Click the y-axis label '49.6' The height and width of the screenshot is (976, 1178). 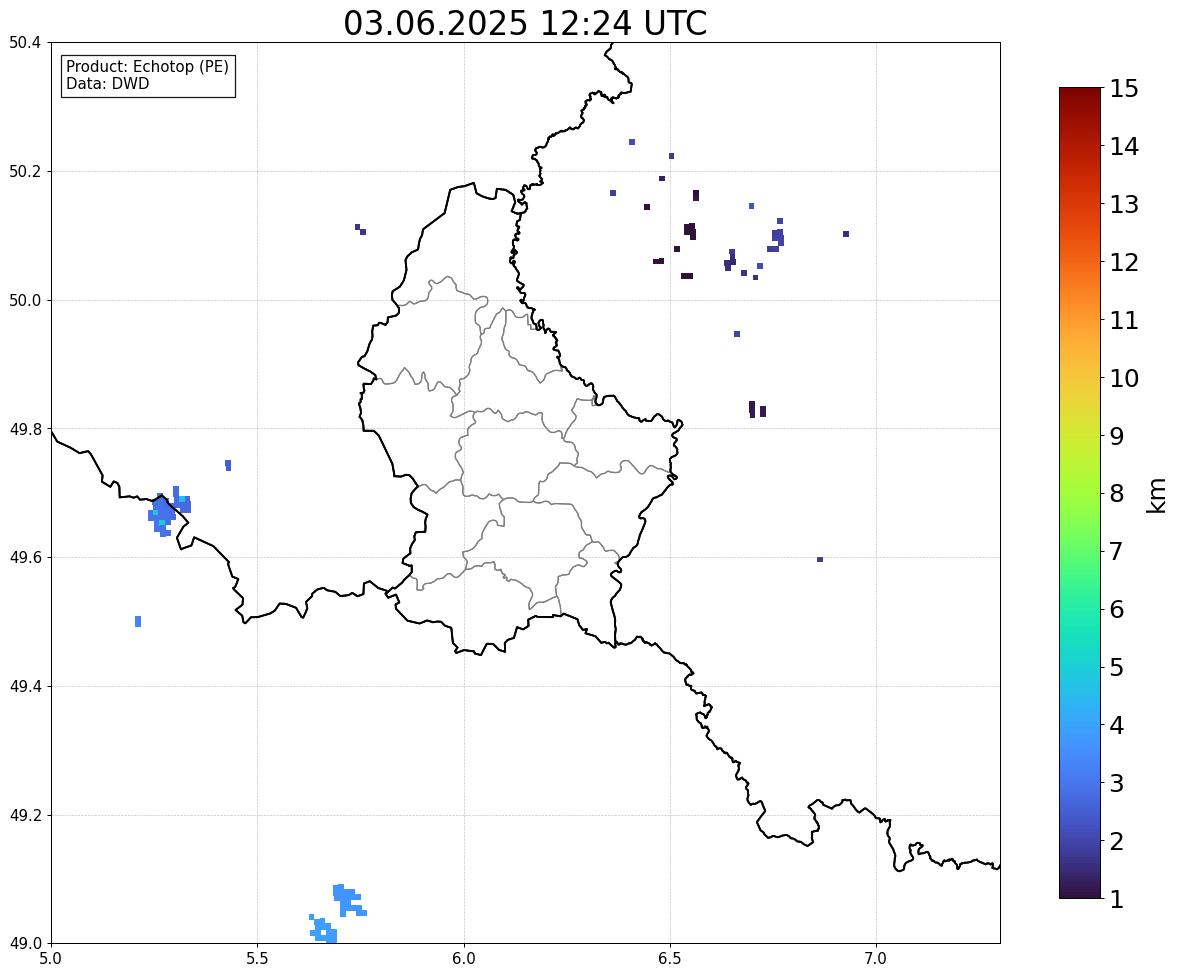[24, 557]
